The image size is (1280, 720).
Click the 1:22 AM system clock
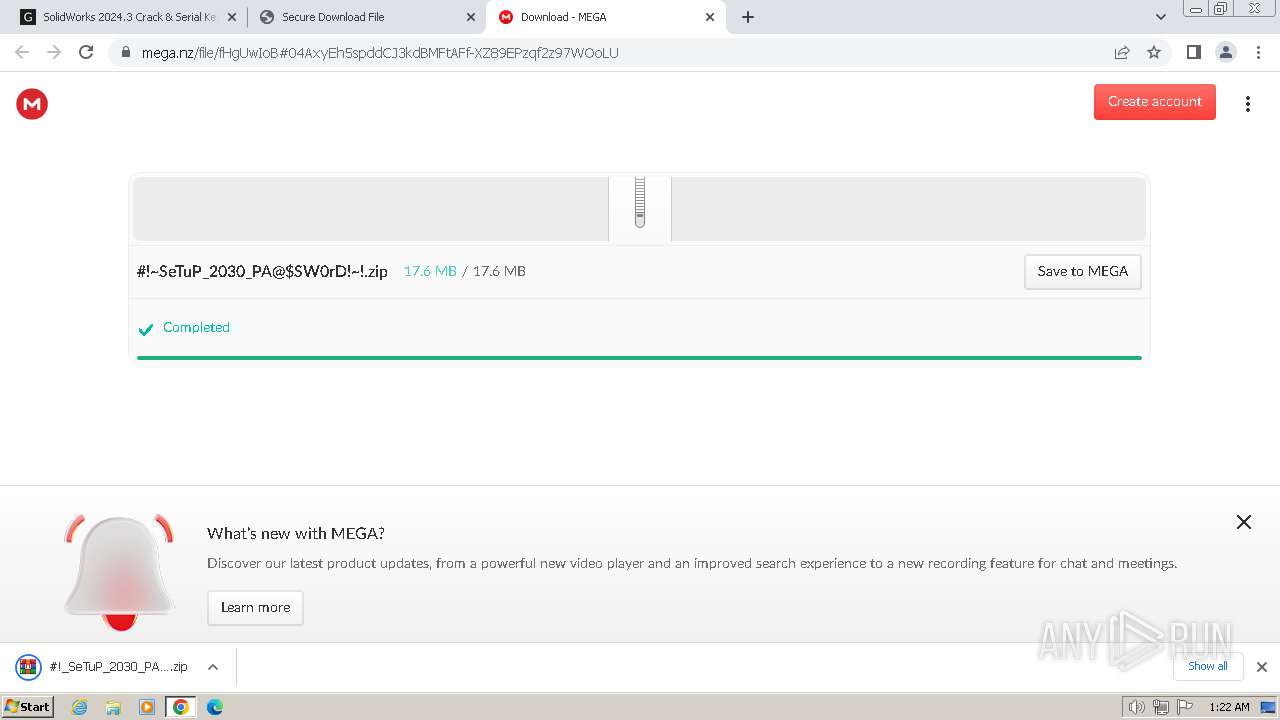tap(1229, 707)
